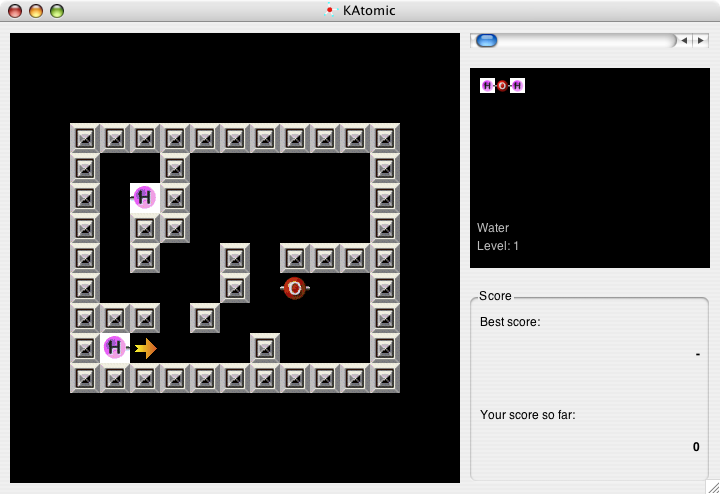Click the right arrow stepper button
The height and width of the screenshot is (494, 720).
click(x=700, y=40)
